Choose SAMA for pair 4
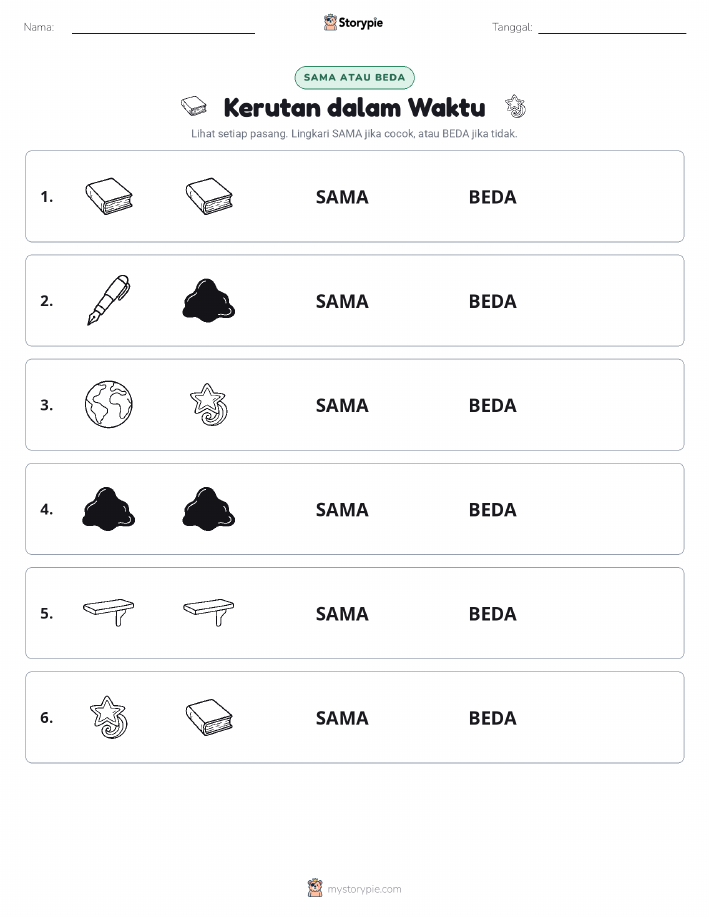 click(x=342, y=509)
